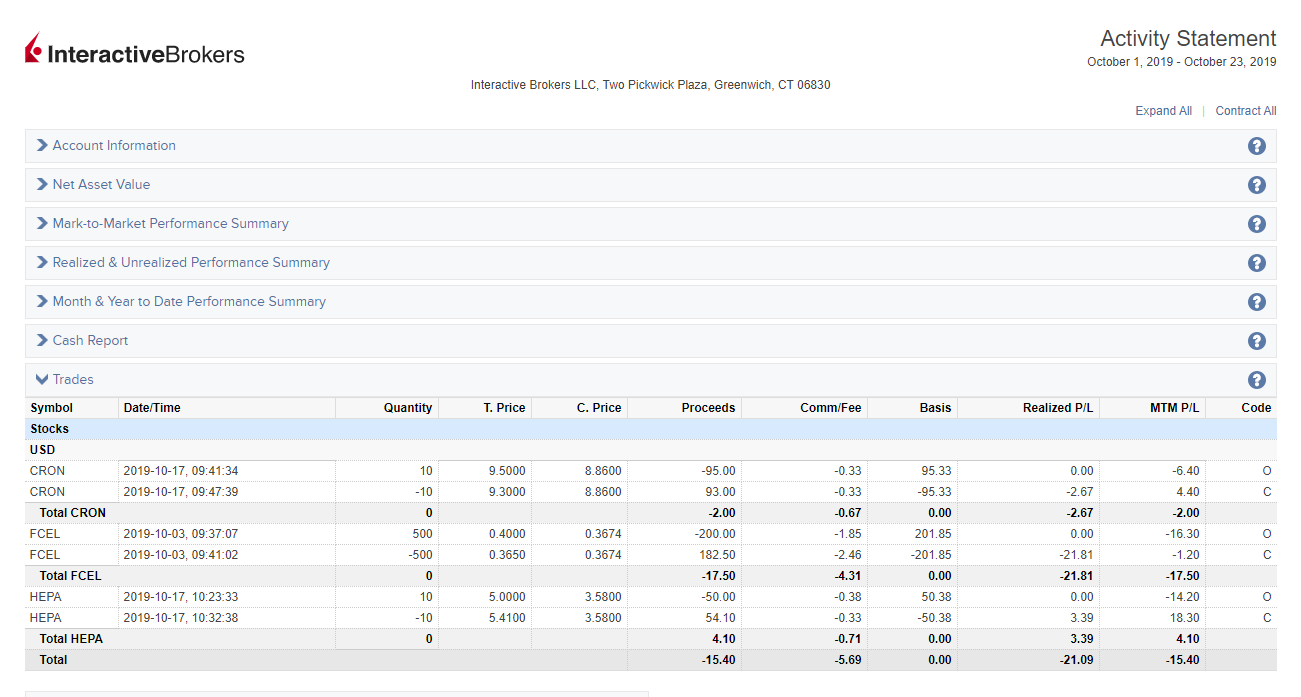Click help icon in Cash Report row
This screenshot has width=1301, height=697.
click(x=1256, y=341)
